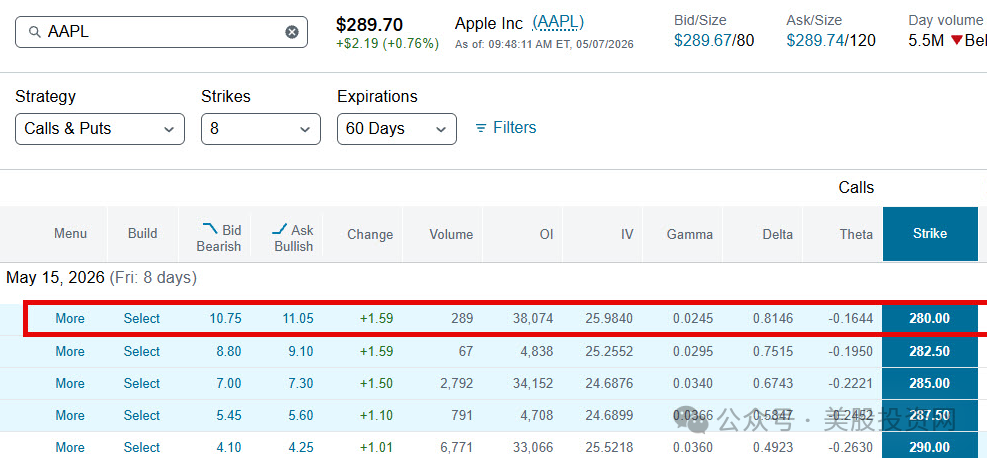Click the Bid Bearish trend icon
This screenshot has width=987, height=458.
tap(209, 227)
